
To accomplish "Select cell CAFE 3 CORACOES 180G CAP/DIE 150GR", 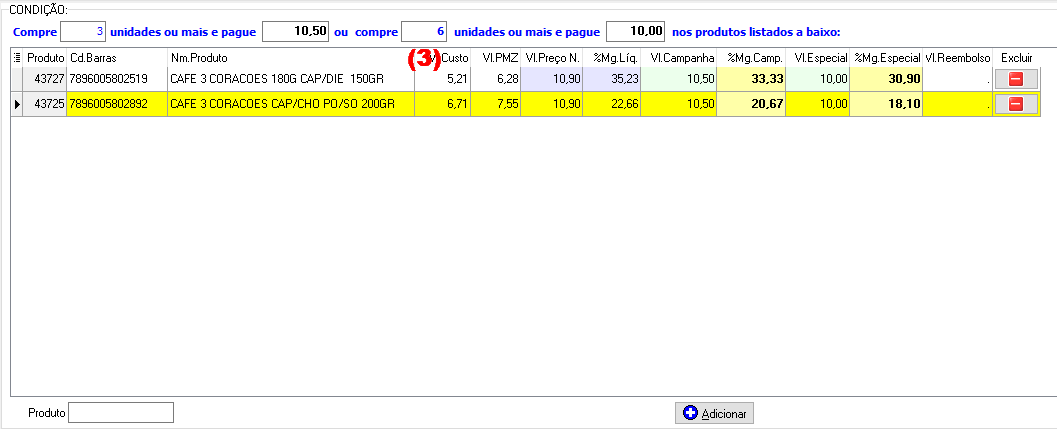I will coord(291,79).
